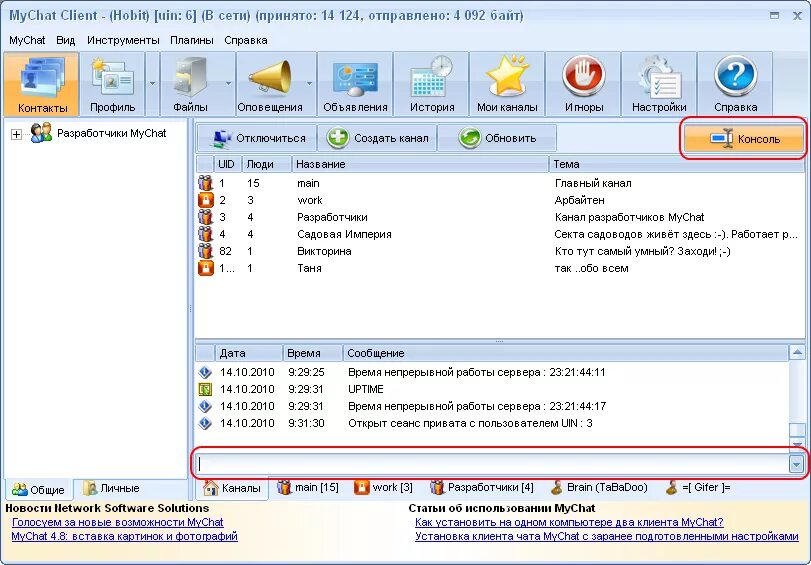This screenshot has width=811, height=565.
Task: Switch to the Каналы tab
Action: point(232,487)
